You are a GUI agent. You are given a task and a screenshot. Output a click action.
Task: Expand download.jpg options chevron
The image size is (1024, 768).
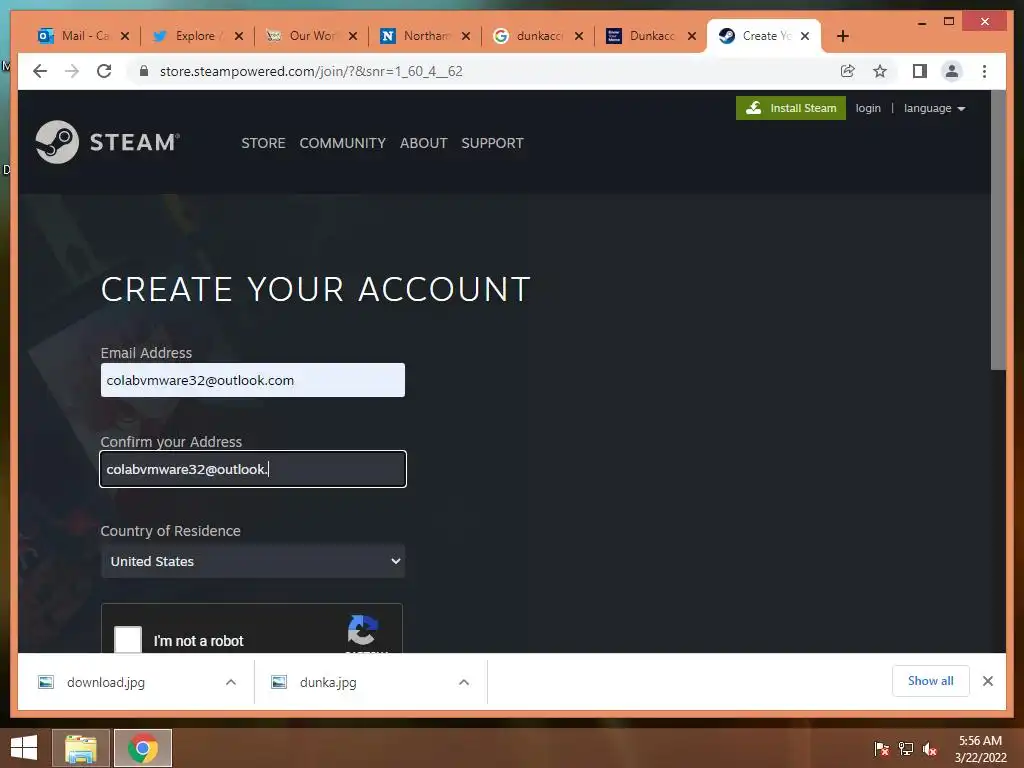pyautogui.click(x=231, y=682)
